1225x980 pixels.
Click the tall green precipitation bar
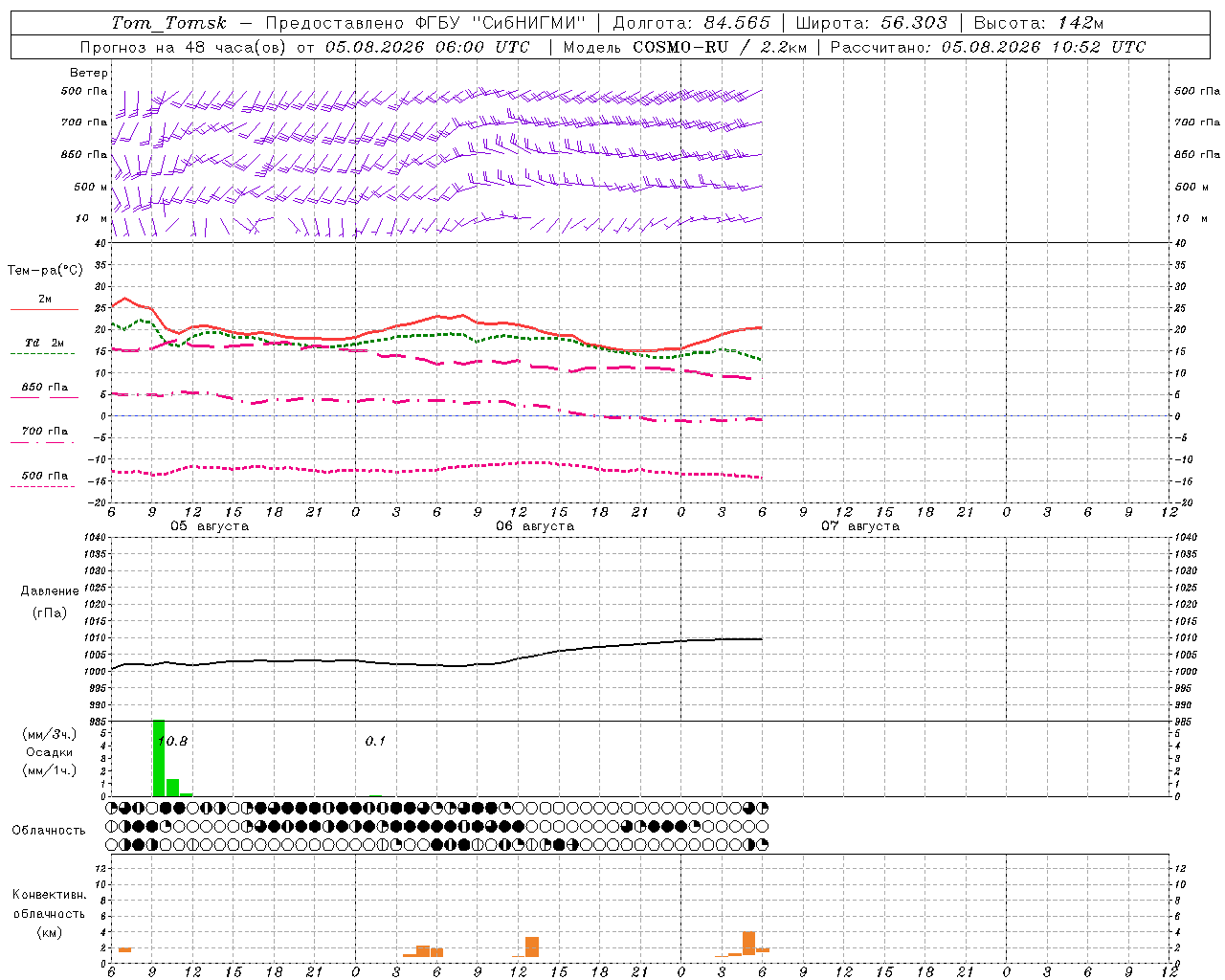coord(159,758)
